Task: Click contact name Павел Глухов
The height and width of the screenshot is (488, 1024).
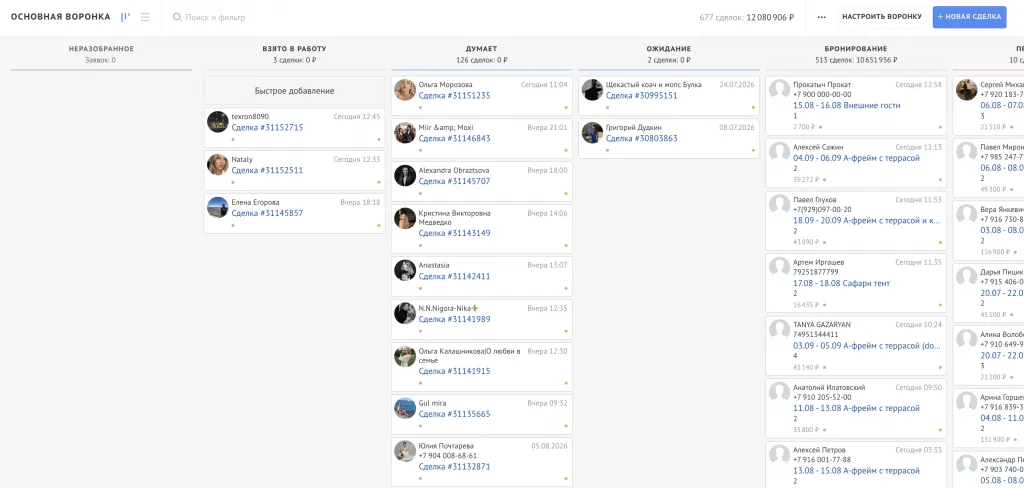Action: [815, 199]
